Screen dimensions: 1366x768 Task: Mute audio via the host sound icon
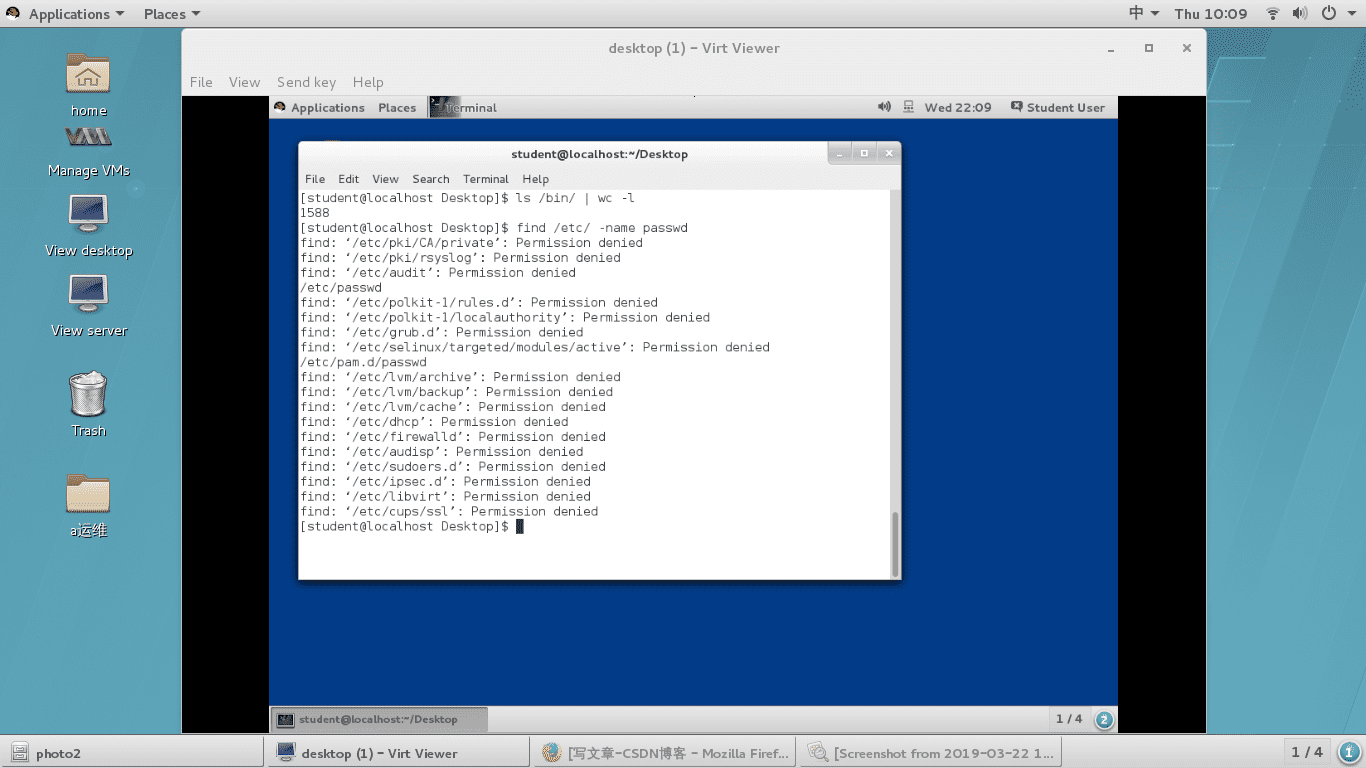[1302, 13]
